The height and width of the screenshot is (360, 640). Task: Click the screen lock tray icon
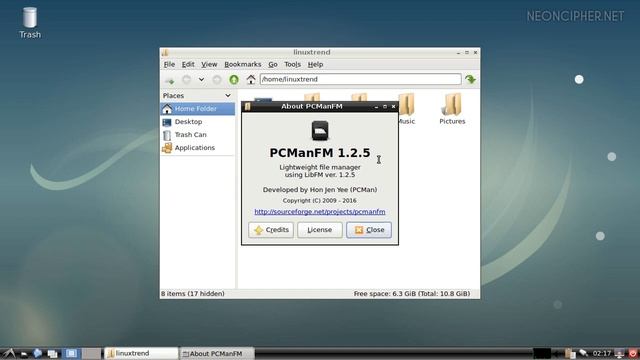click(x=620, y=353)
